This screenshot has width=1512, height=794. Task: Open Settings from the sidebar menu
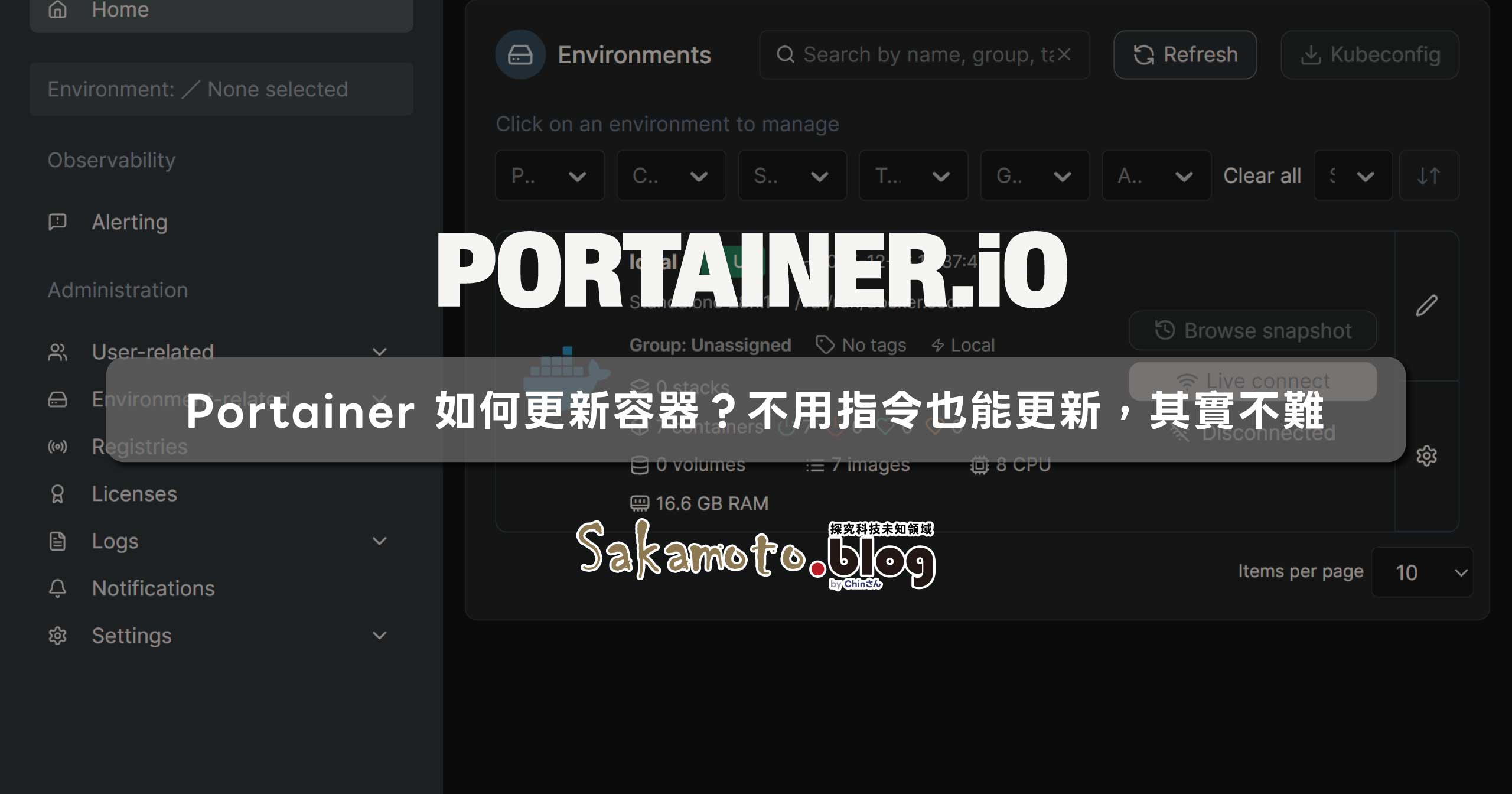pyautogui.click(x=132, y=636)
